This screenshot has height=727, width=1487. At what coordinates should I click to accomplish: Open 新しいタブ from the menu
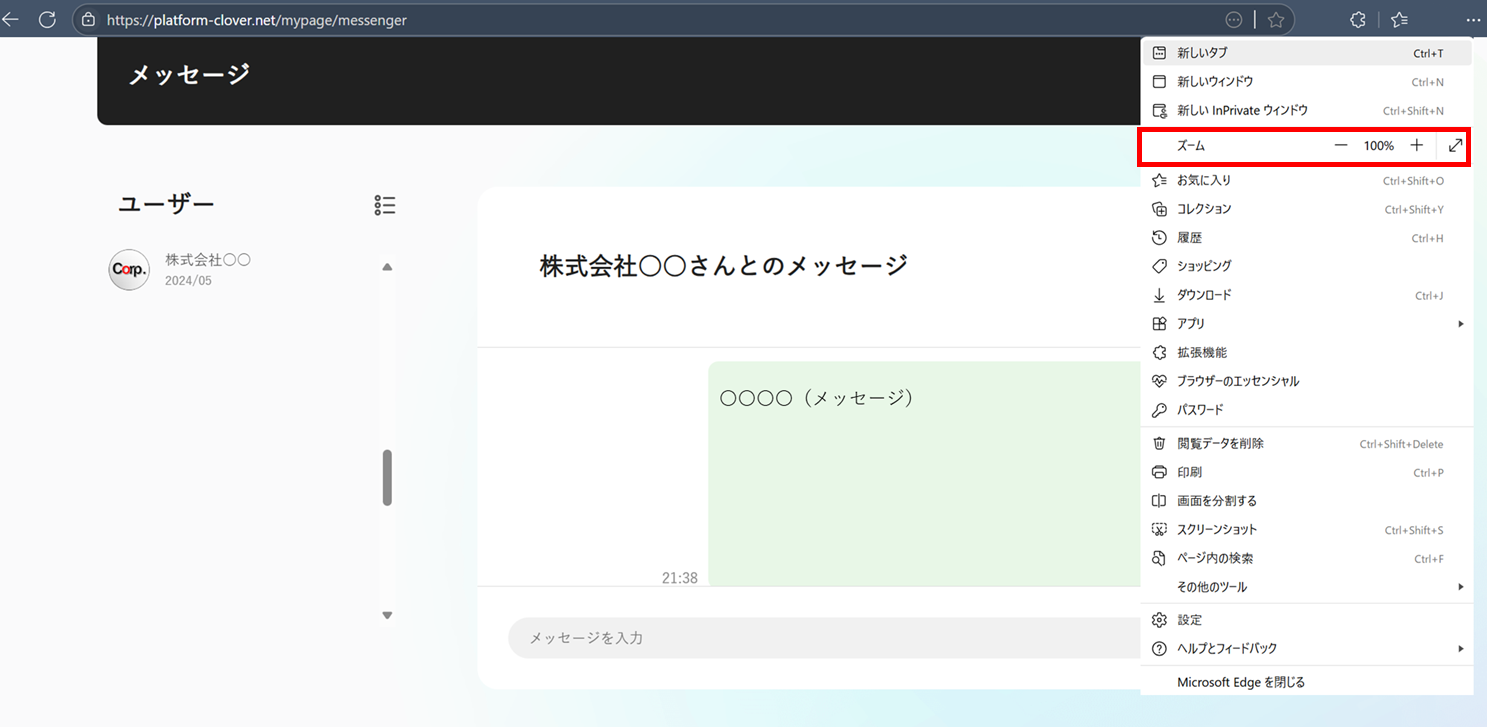click(x=1306, y=53)
